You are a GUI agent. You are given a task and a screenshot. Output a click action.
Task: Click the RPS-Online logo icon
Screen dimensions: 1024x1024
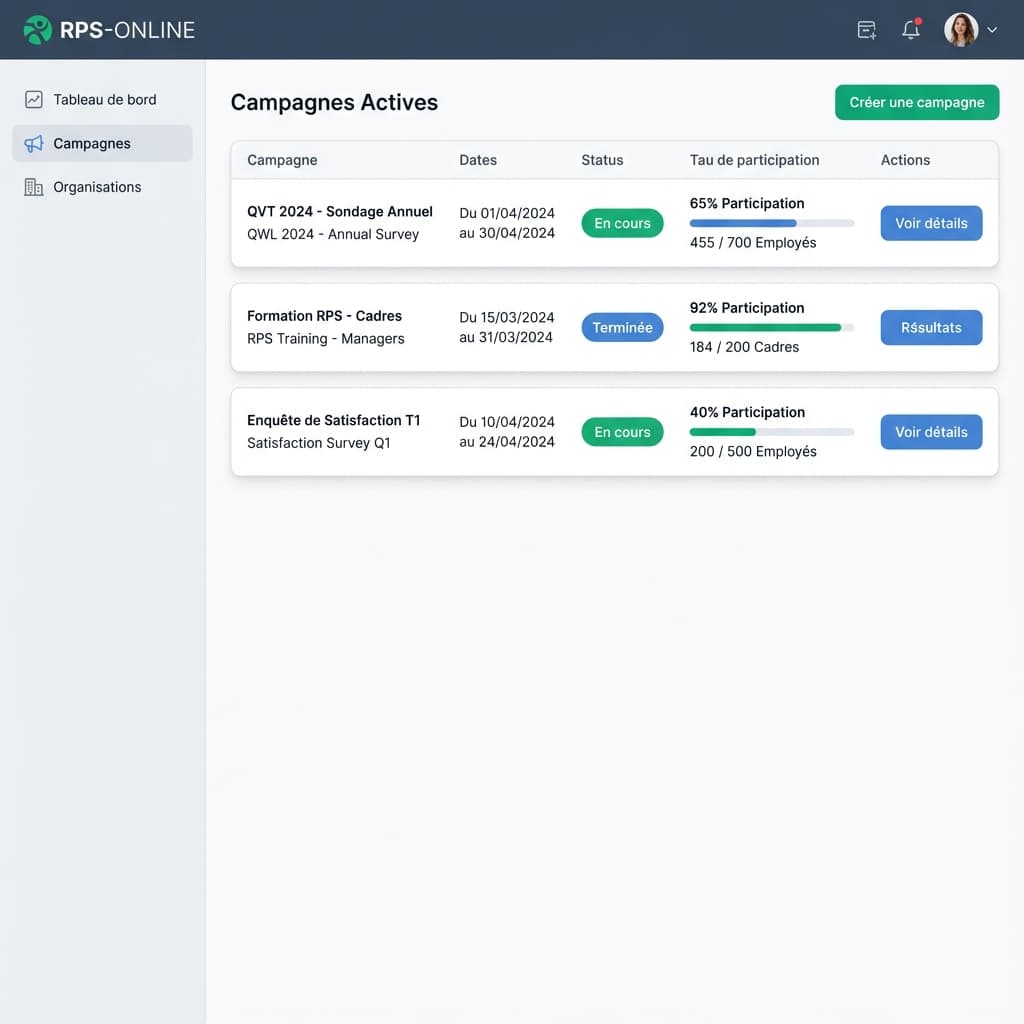coord(37,30)
